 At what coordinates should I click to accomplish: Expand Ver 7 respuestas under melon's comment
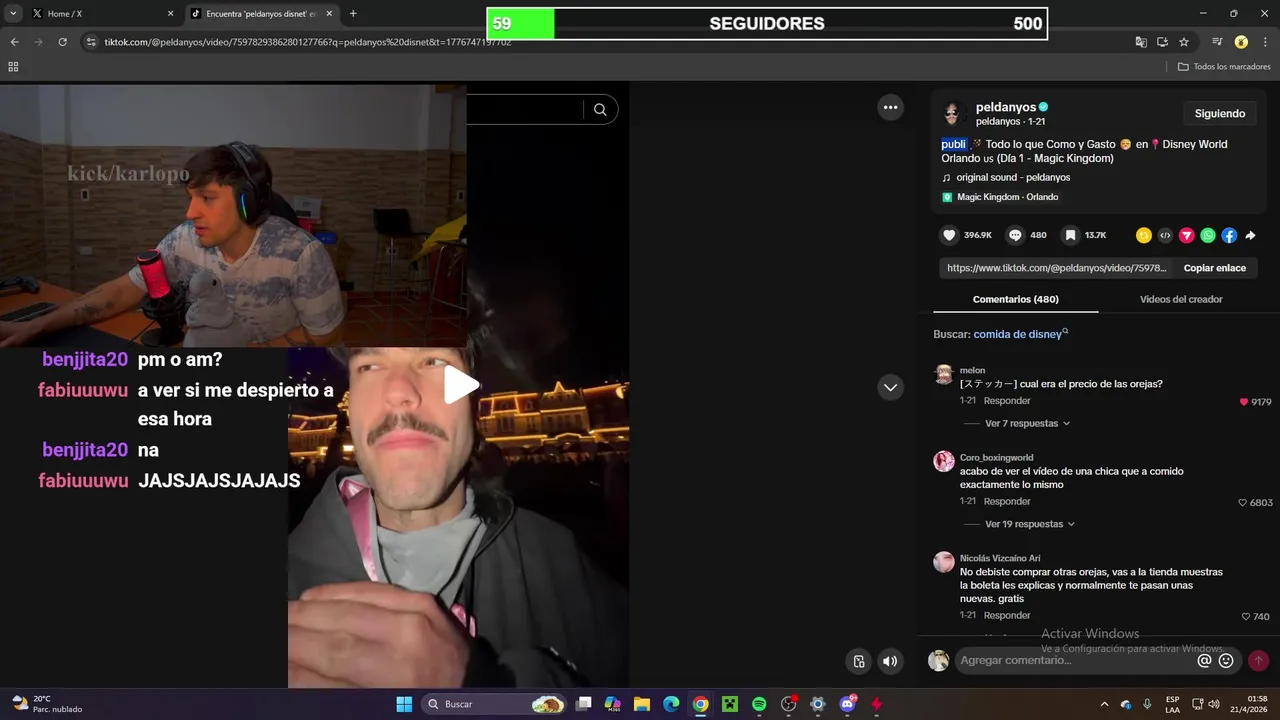click(x=1027, y=423)
